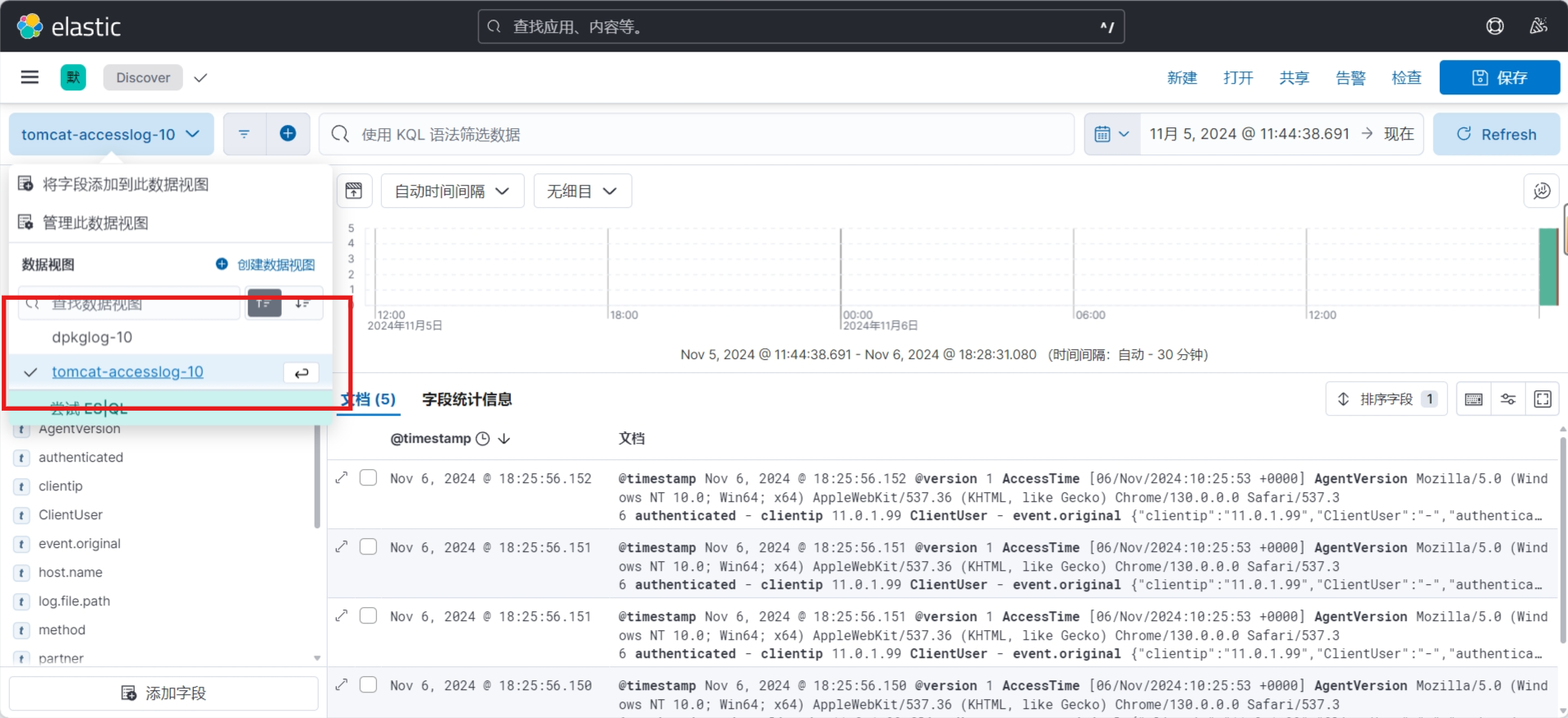Open the green default space avatar
Image resolution: width=1568 pixels, height=718 pixels.
(x=73, y=77)
